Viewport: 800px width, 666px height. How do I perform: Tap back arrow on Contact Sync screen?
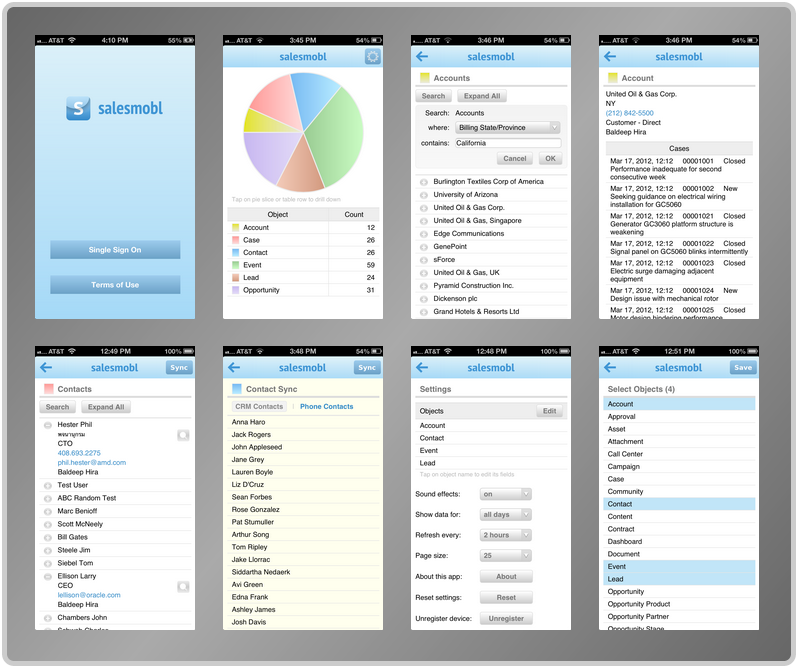234,367
